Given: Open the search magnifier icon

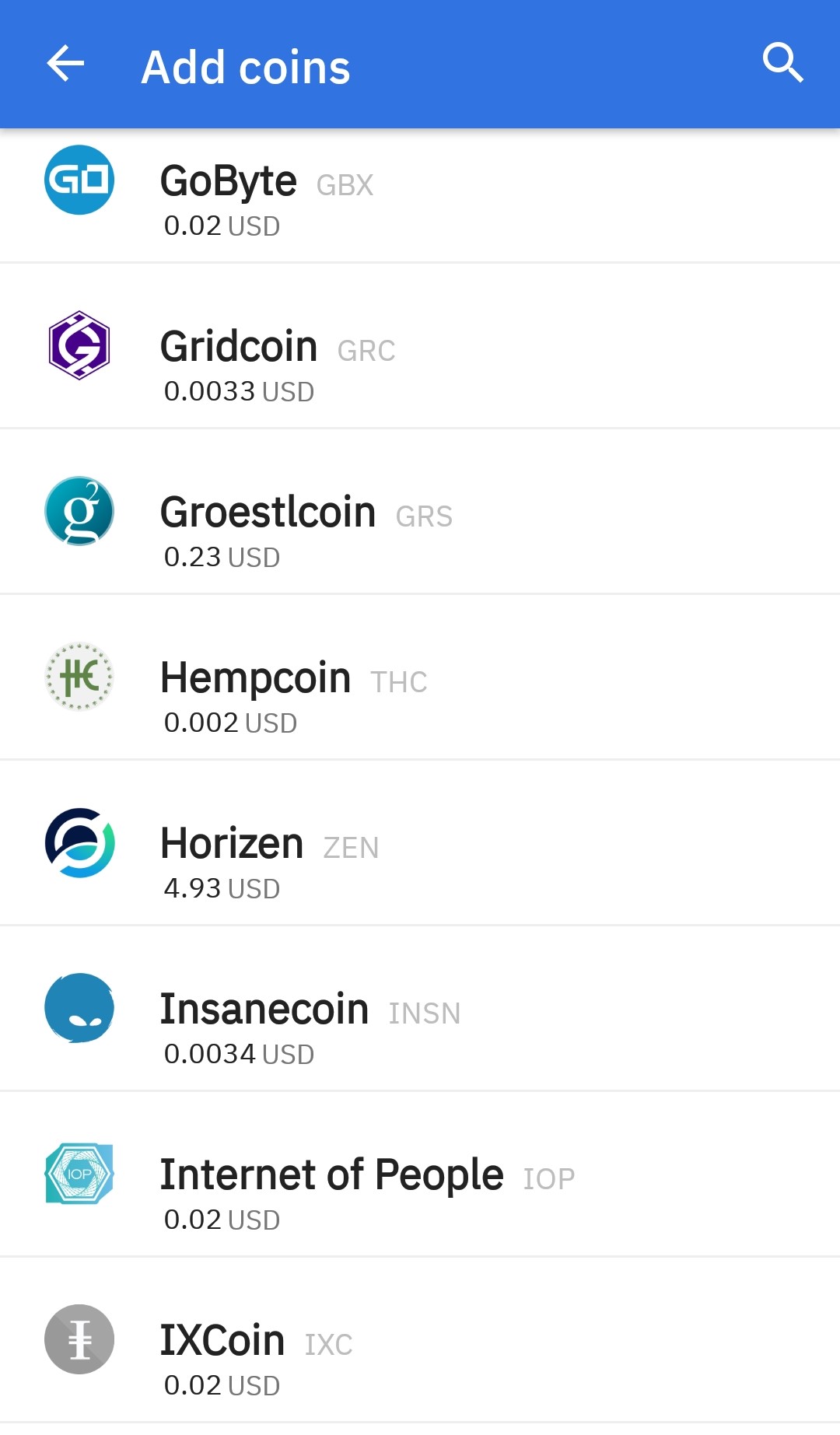Looking at the screenshot, I should [x=782, y=62].
